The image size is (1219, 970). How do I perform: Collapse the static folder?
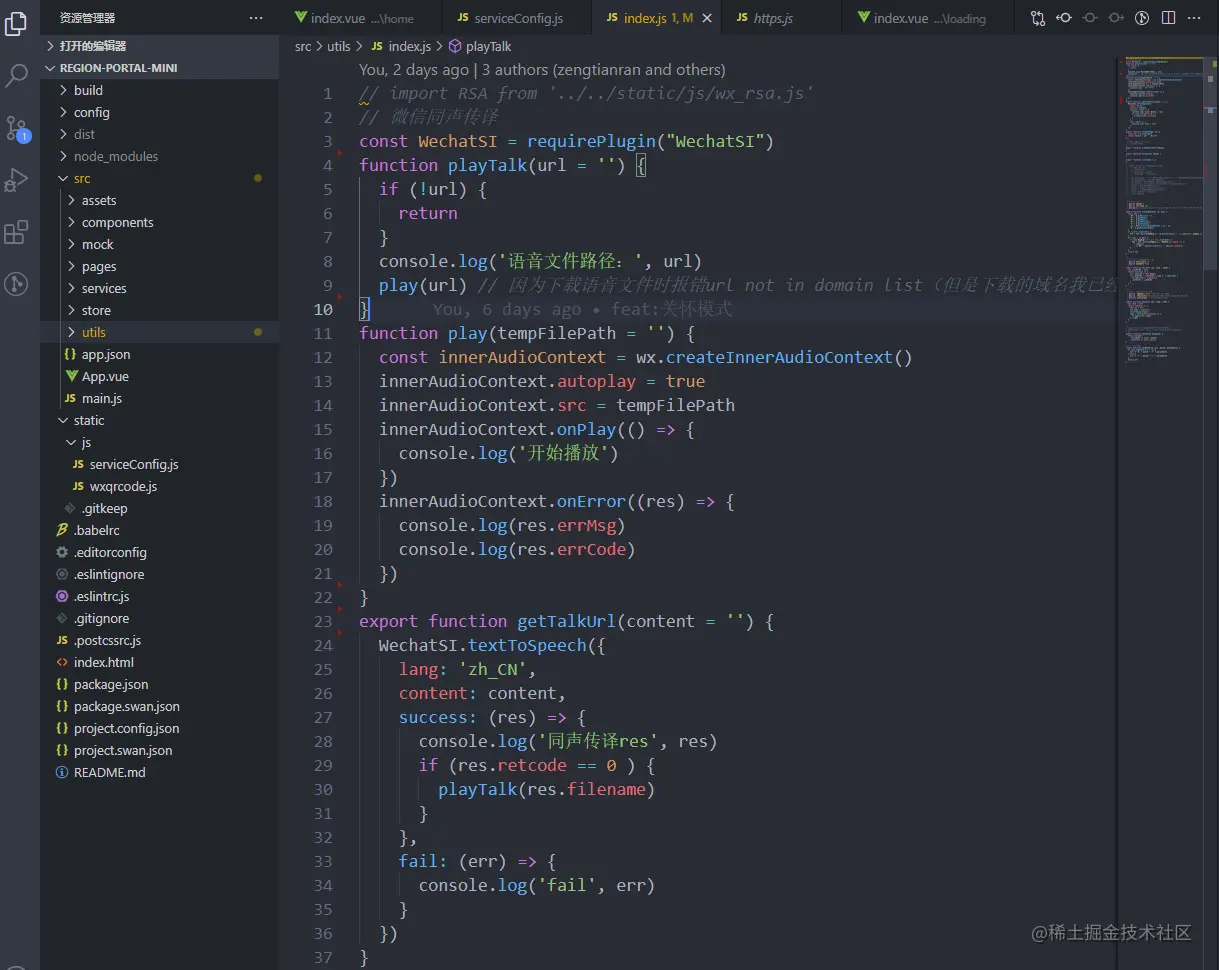(x=159, y=420)
